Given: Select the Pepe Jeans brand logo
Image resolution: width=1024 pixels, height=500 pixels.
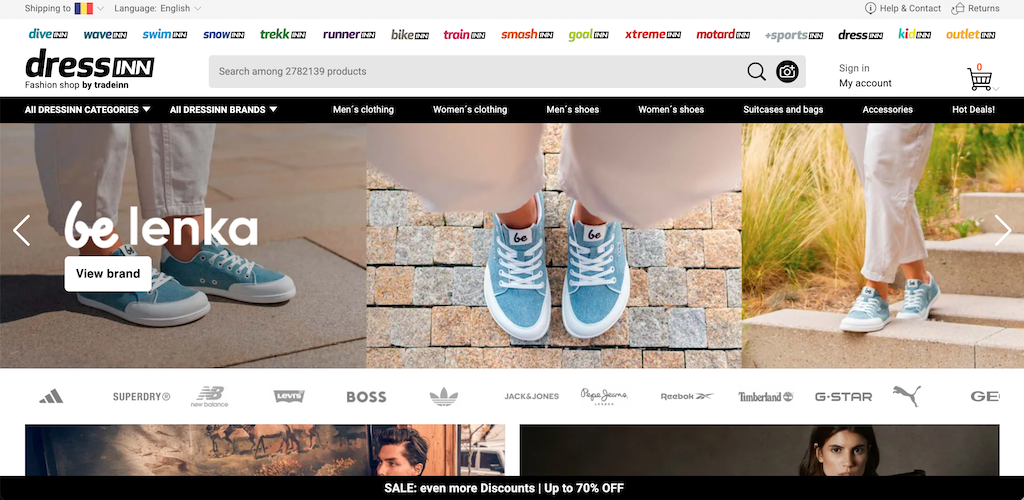Looking at the screenshot, I should [x=604, y=396].
